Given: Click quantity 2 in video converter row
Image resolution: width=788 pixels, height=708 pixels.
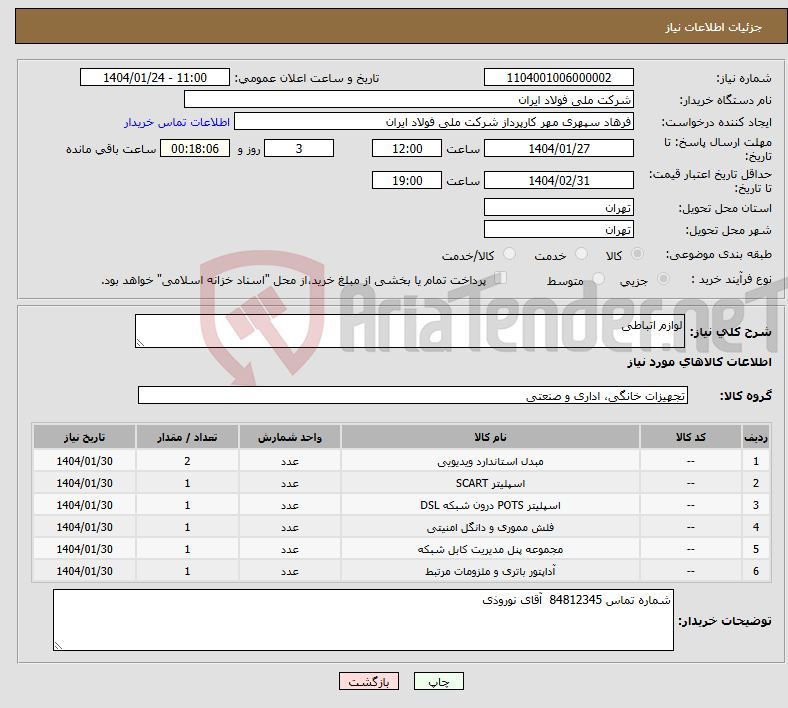Looking at the screenshot, I should pos(187,461).
